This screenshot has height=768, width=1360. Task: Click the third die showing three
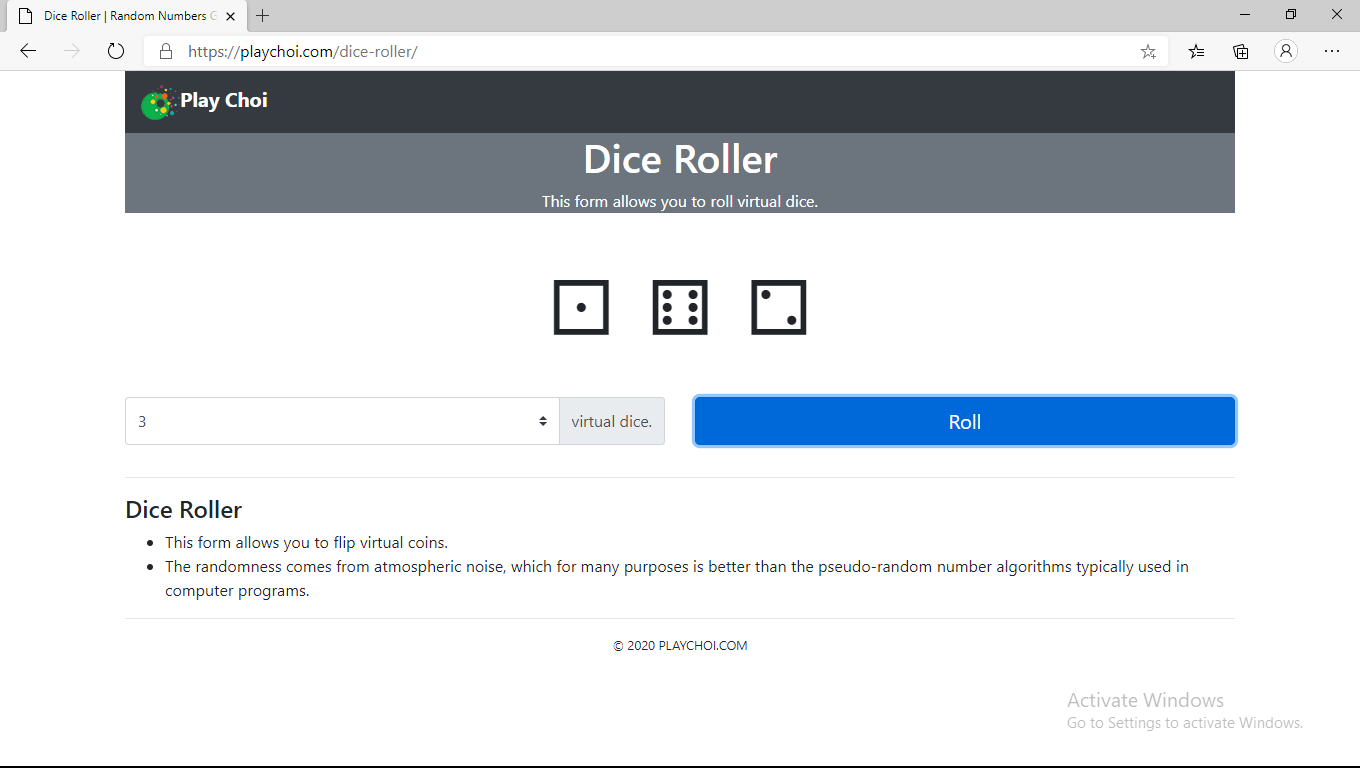click(x=778, y=307)
